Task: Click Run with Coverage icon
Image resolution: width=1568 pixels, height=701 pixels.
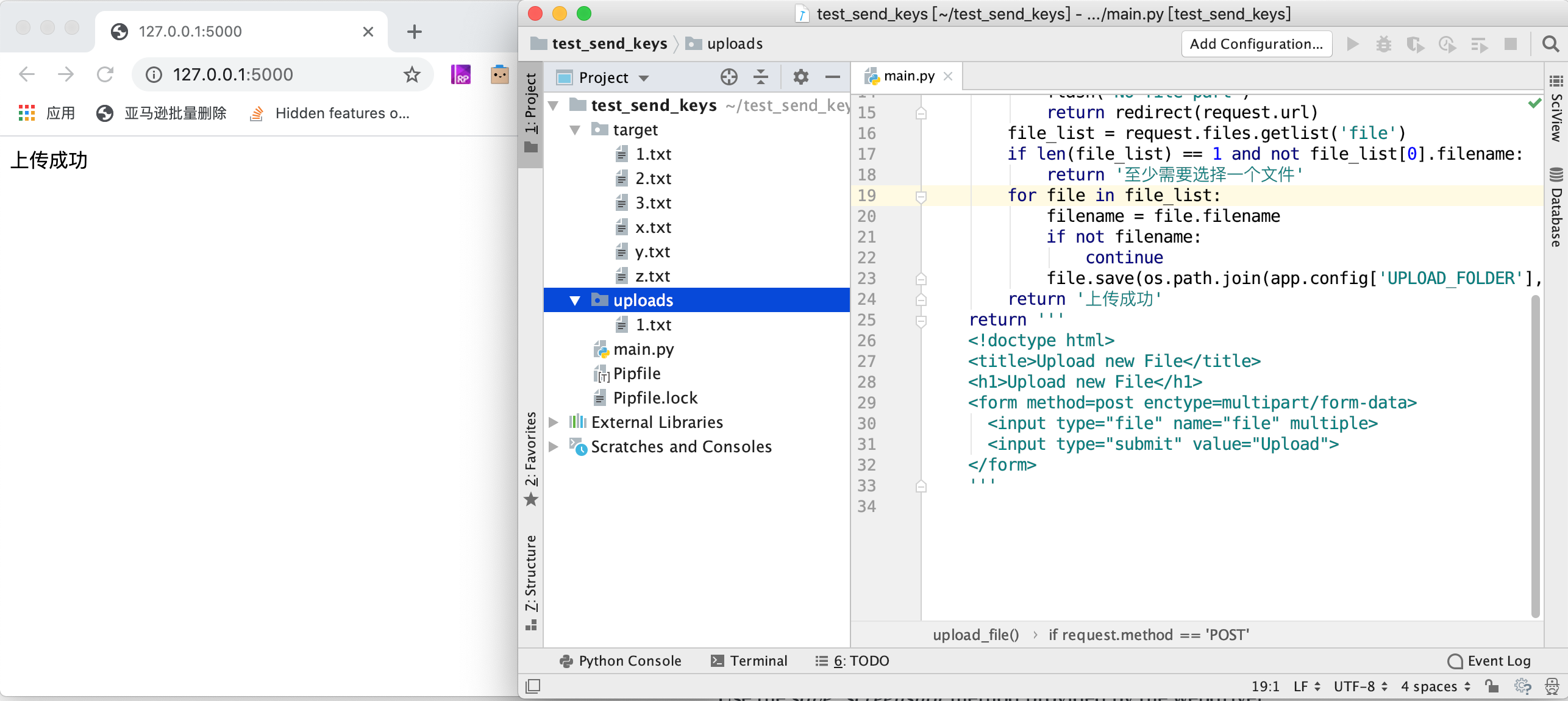Action: [1416, 44]
